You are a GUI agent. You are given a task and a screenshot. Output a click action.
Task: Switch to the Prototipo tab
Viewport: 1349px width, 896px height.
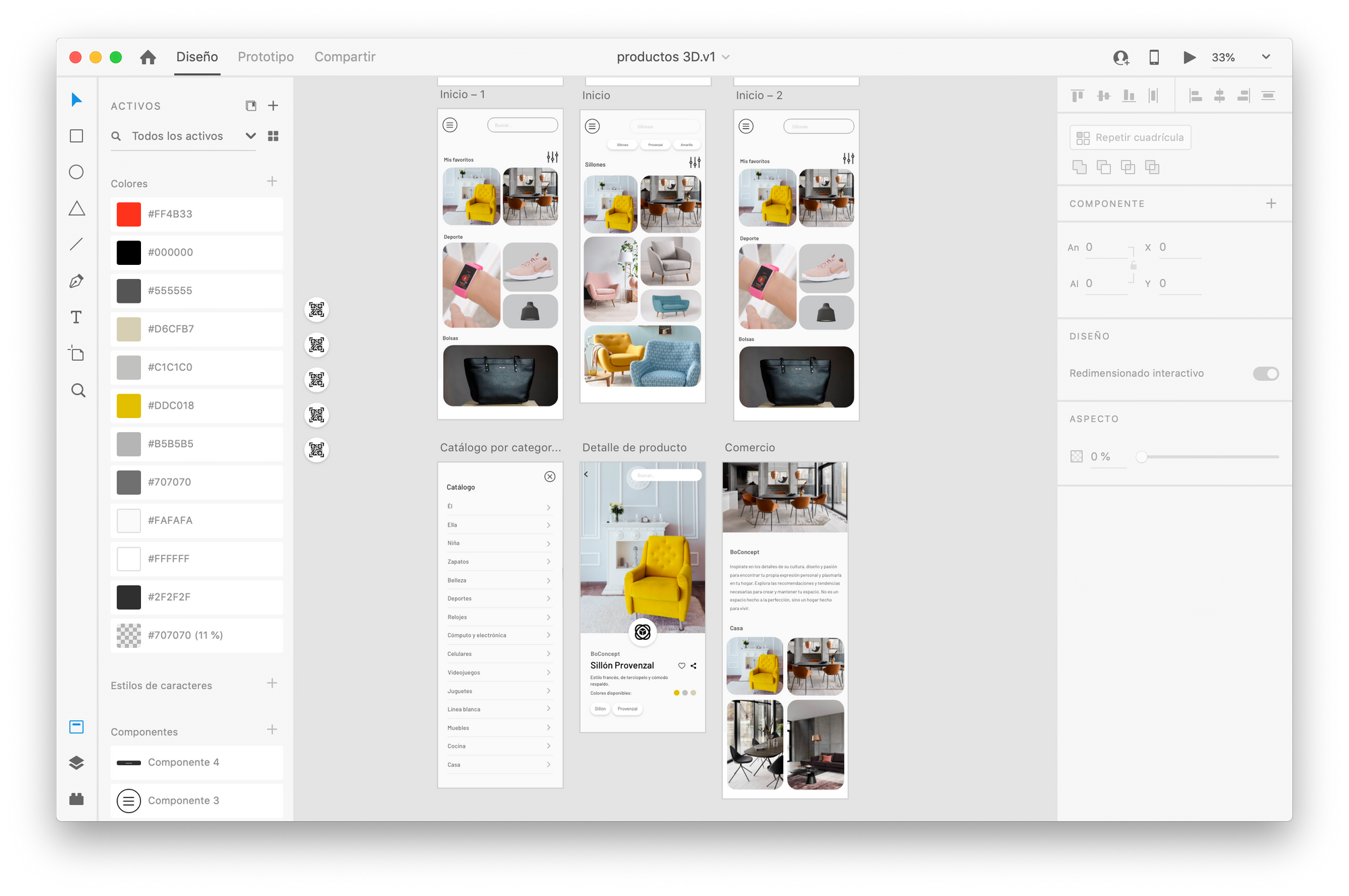(x=266, y=57)
